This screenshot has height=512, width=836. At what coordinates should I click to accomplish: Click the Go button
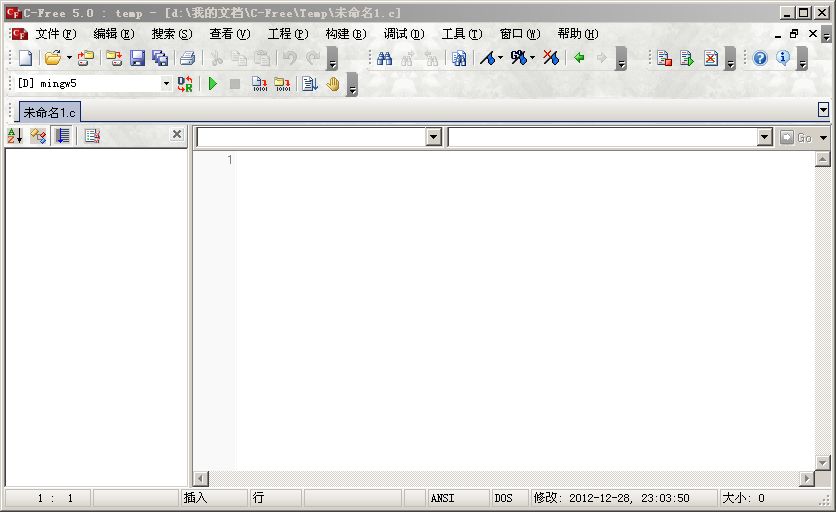[796, 138]
